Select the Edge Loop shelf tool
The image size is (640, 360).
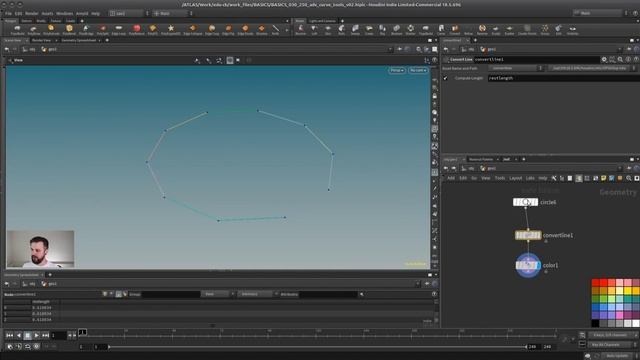point(118,29)
